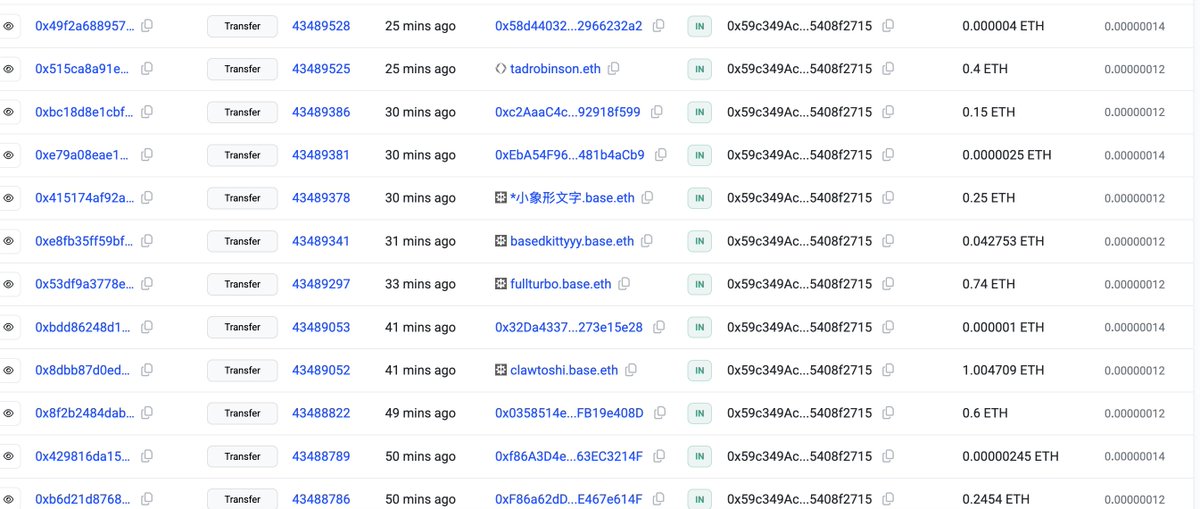Click eye icon beside hash 0xe79a08eae1
Viewport: 1200px width, 509px height.
point(8,155)
